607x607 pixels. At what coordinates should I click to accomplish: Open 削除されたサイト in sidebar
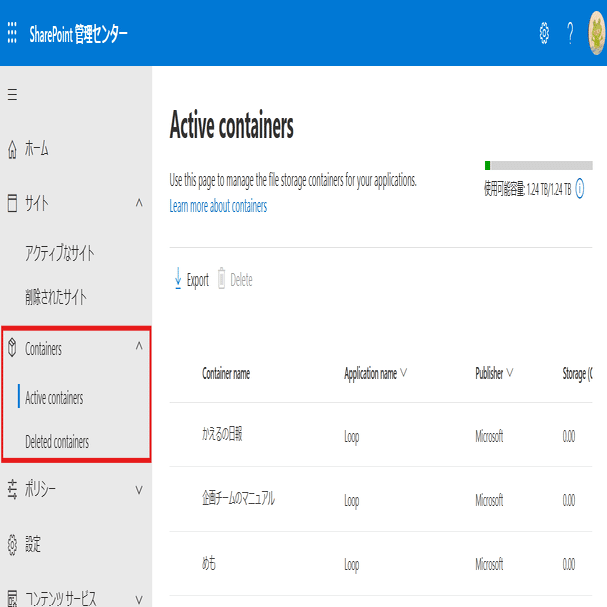click(x=56, y=297)
